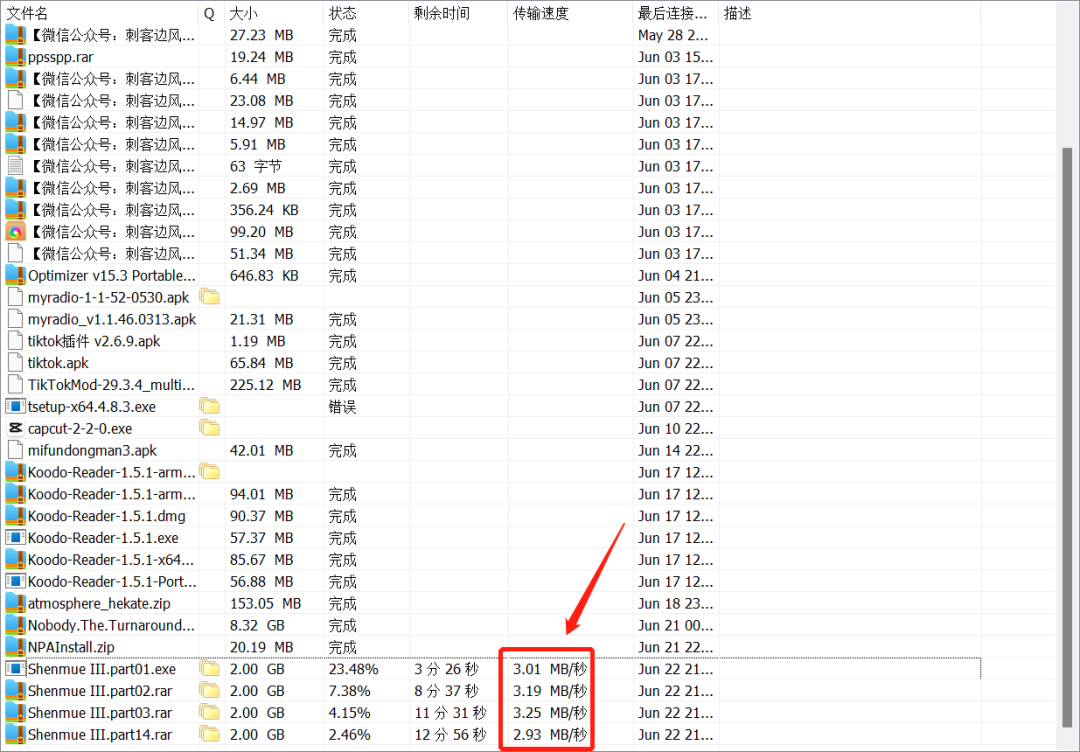Select the tiktok插件 v2.6.9.apk file name
1080x752 pixels.
(94, 342)
